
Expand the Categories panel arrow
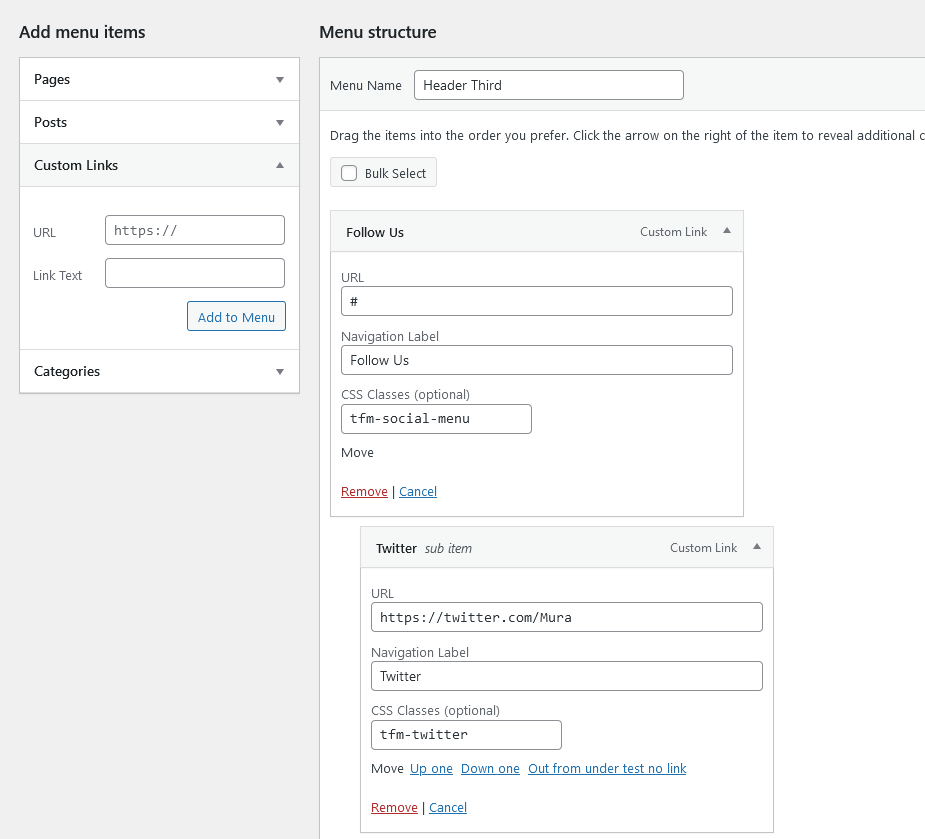[x=280, y=372]
